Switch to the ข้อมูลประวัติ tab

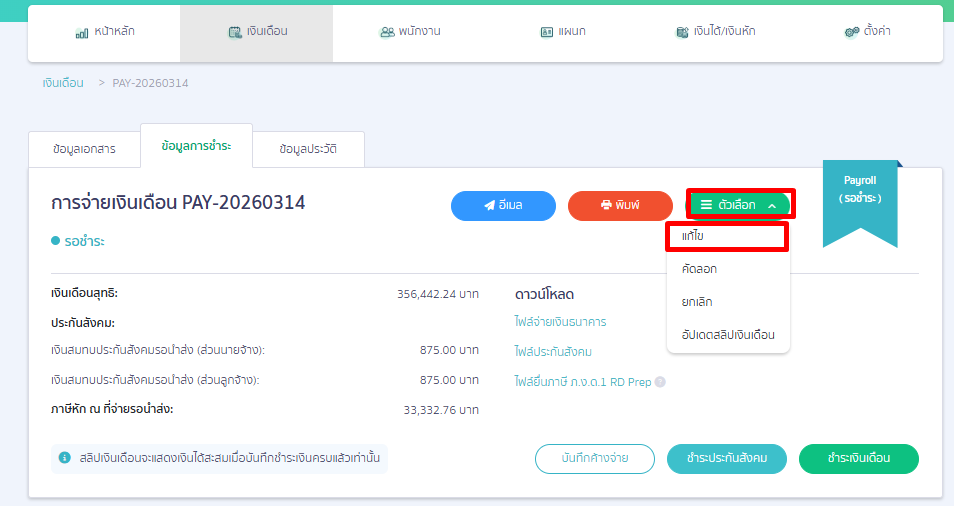308,149
